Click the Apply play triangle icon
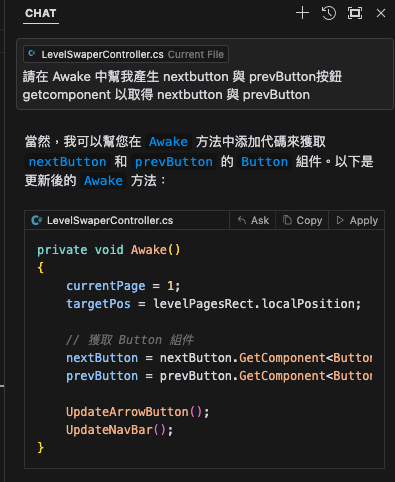 coord(340,220)
